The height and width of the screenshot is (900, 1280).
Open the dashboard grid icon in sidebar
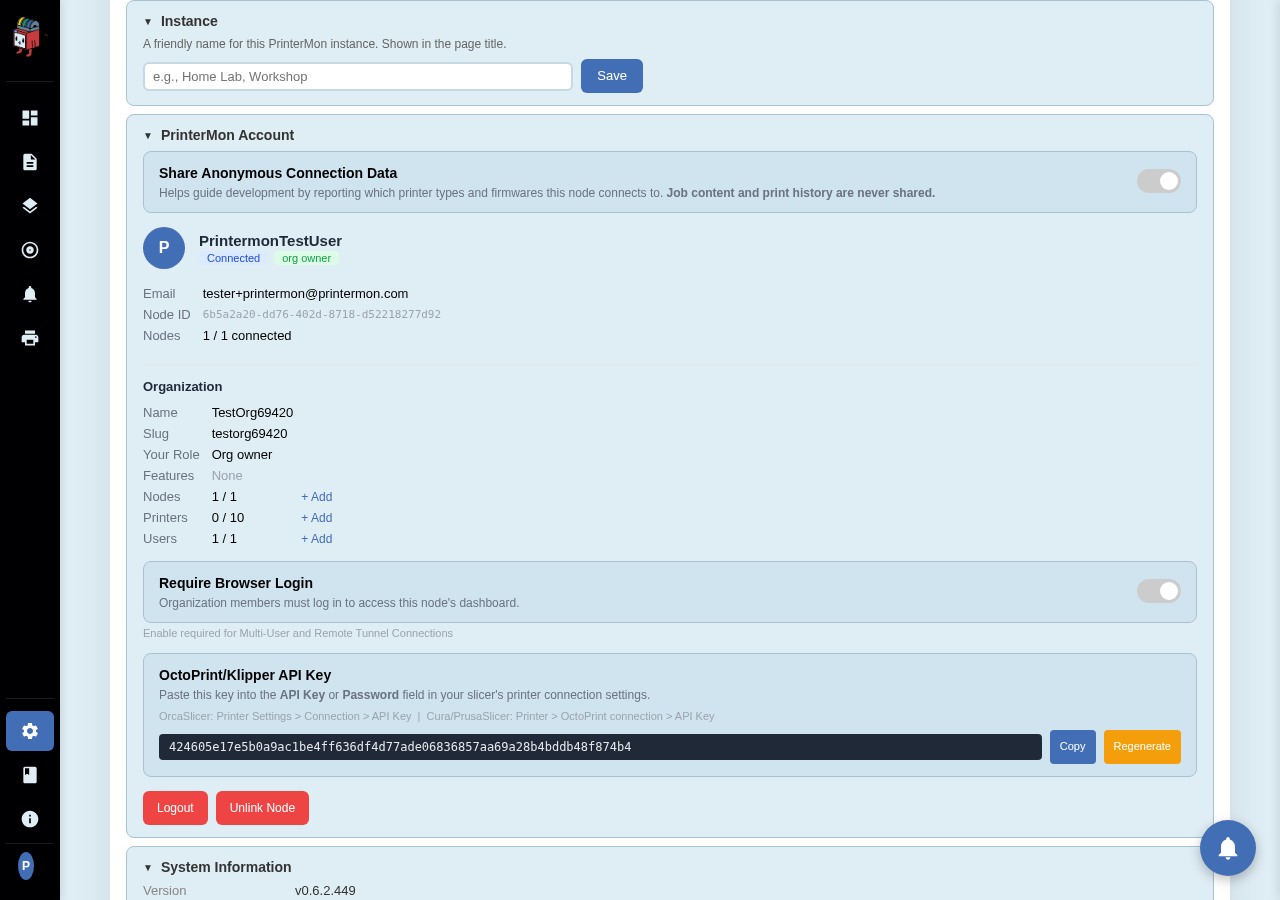point(30,118)
